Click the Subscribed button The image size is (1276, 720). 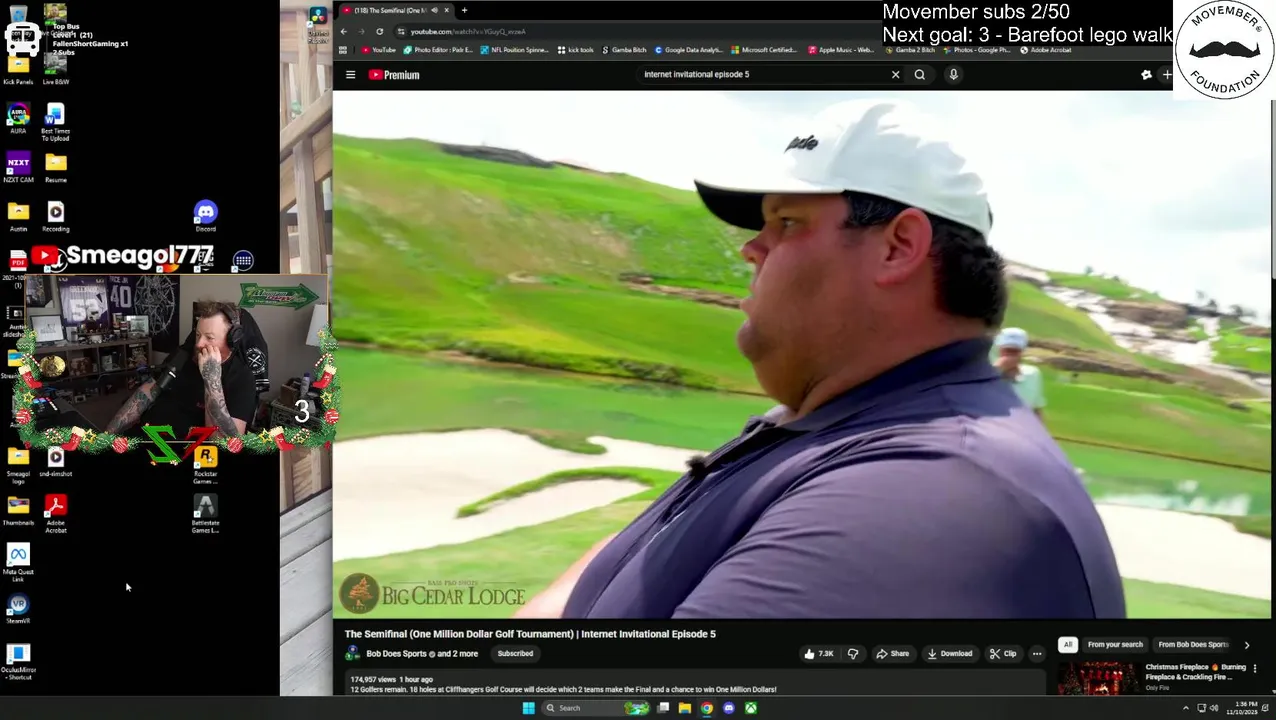(x=515, y=654)
